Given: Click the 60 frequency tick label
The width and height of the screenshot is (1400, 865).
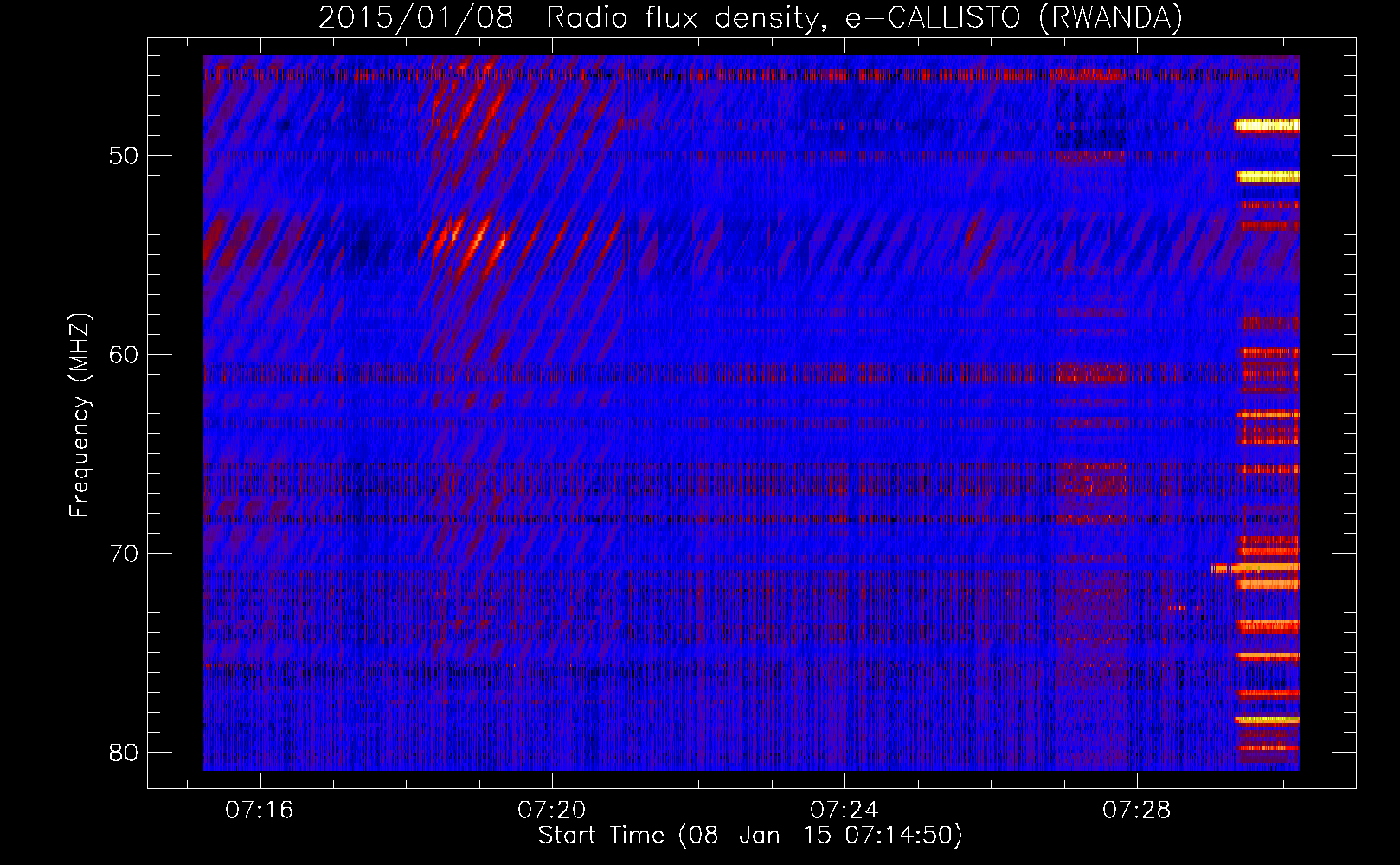Looking at the screenshot, I should click(124, 355).
